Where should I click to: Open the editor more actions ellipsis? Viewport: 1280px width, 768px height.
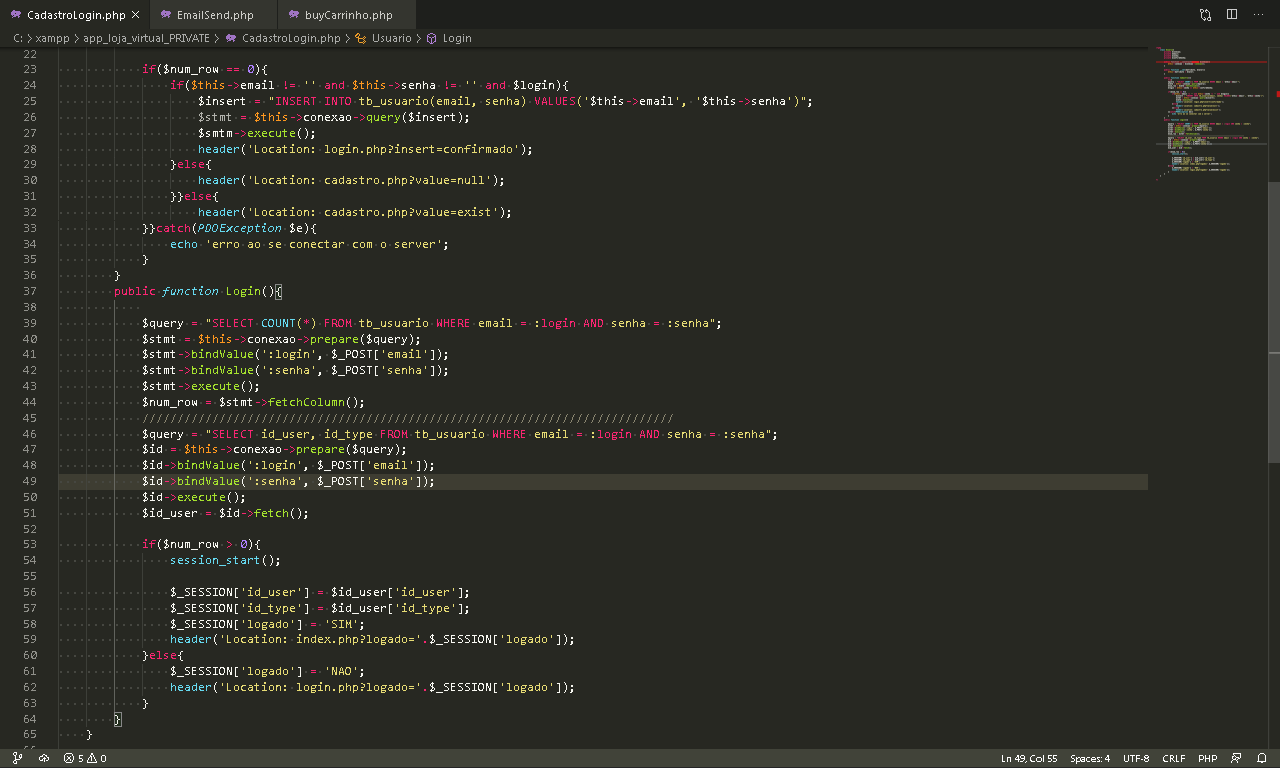(1257, 14)
